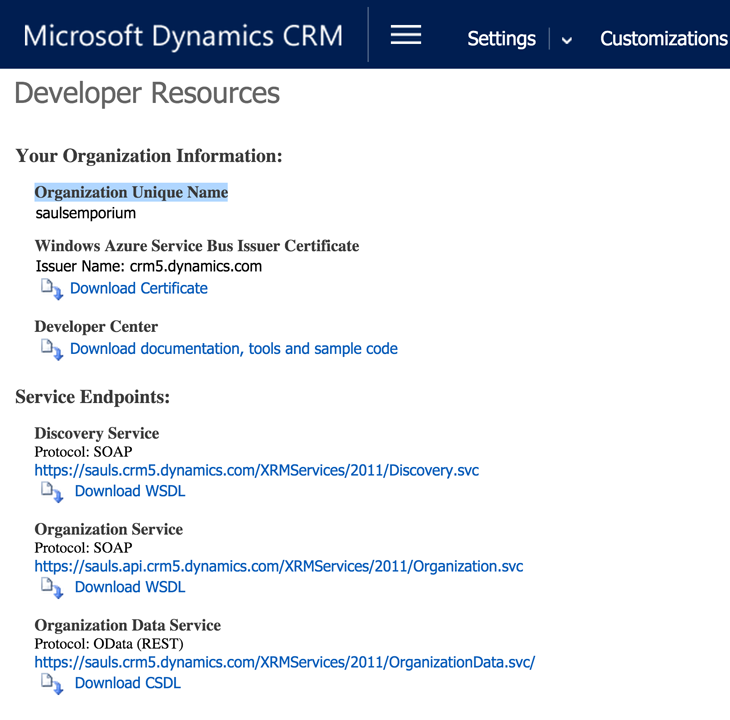Click the Download Certificate link
Viewport: 730px width, 720px height.
tap(139, 289)
